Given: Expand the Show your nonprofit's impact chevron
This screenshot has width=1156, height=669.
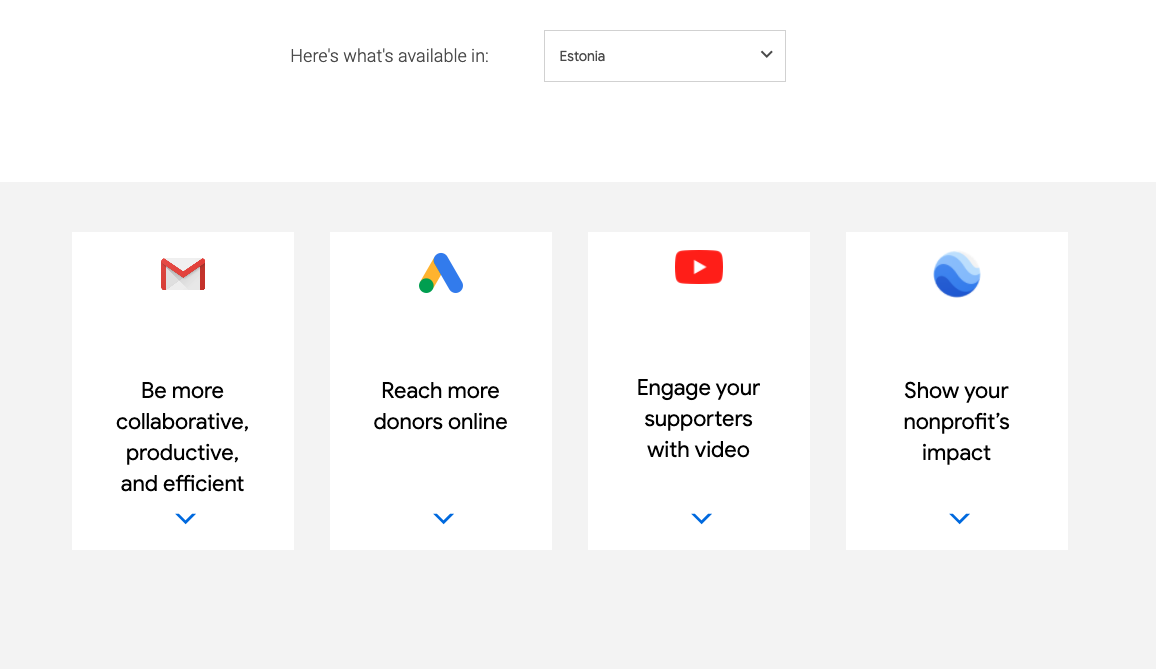Looking at the screenshot, I should (960, 519).
